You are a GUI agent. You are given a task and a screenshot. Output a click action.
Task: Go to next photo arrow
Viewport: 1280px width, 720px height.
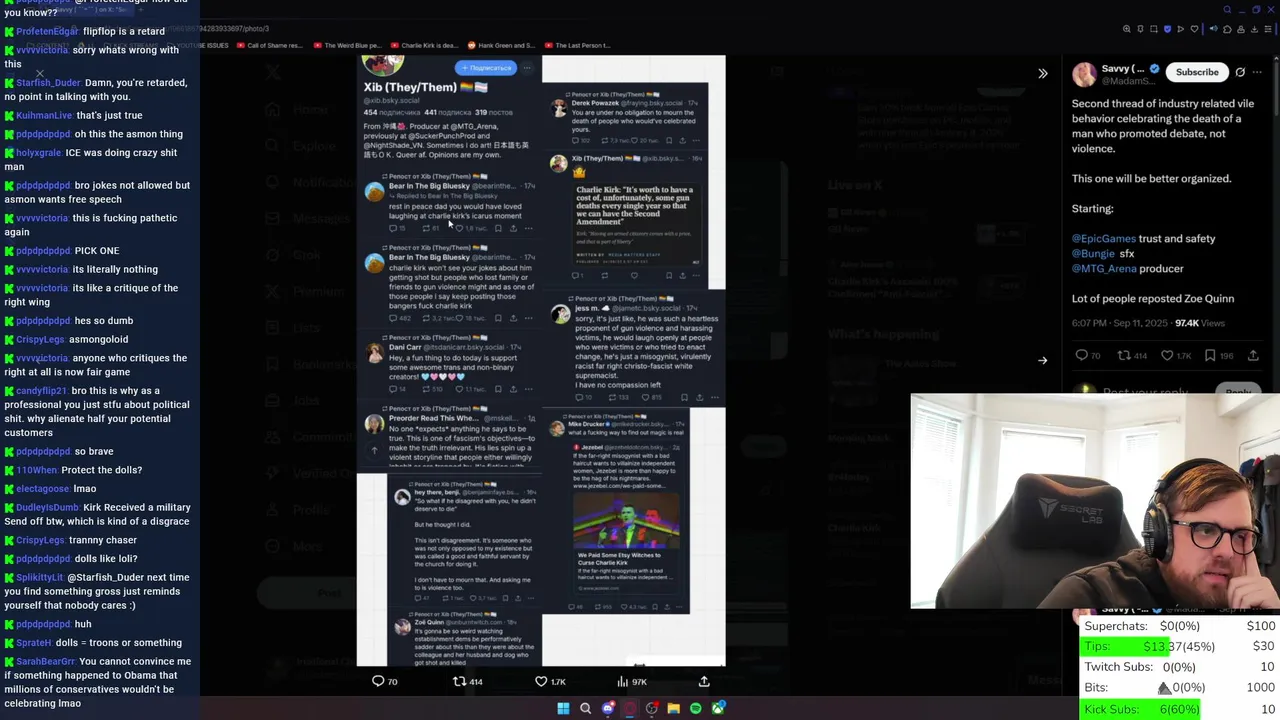1042,361
